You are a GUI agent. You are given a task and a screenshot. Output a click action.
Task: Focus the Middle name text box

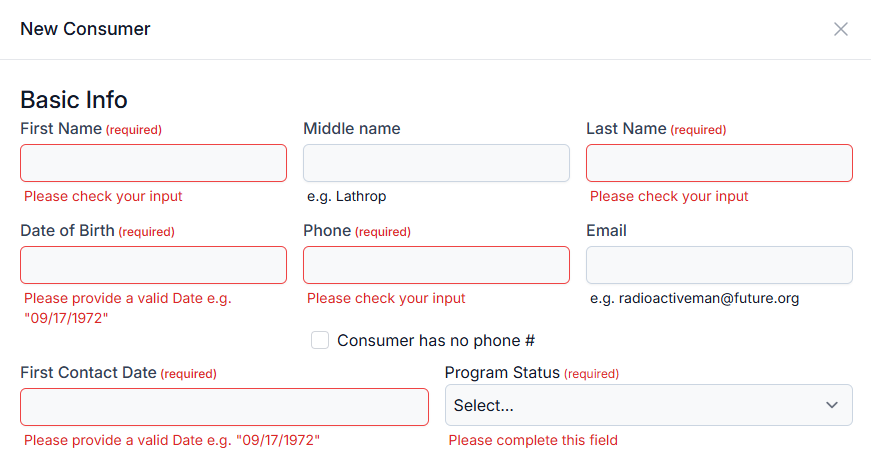pyautogui.click(x=436, y=163)
